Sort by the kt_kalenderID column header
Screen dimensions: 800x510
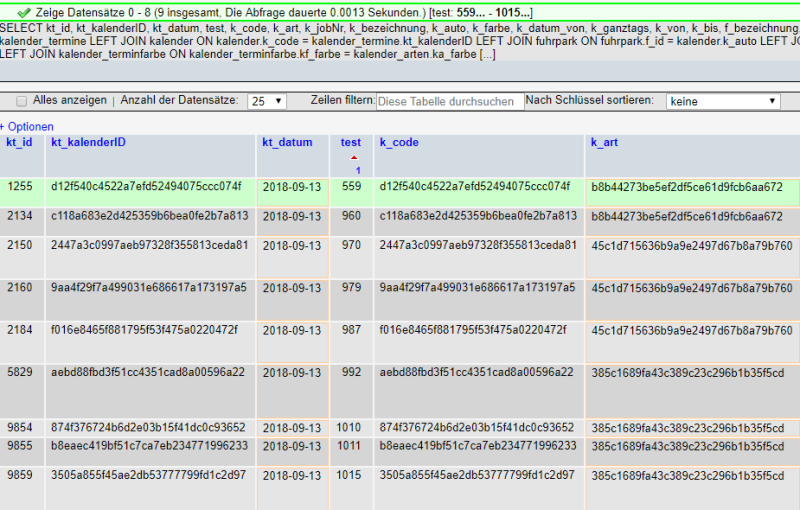point(88,143)
